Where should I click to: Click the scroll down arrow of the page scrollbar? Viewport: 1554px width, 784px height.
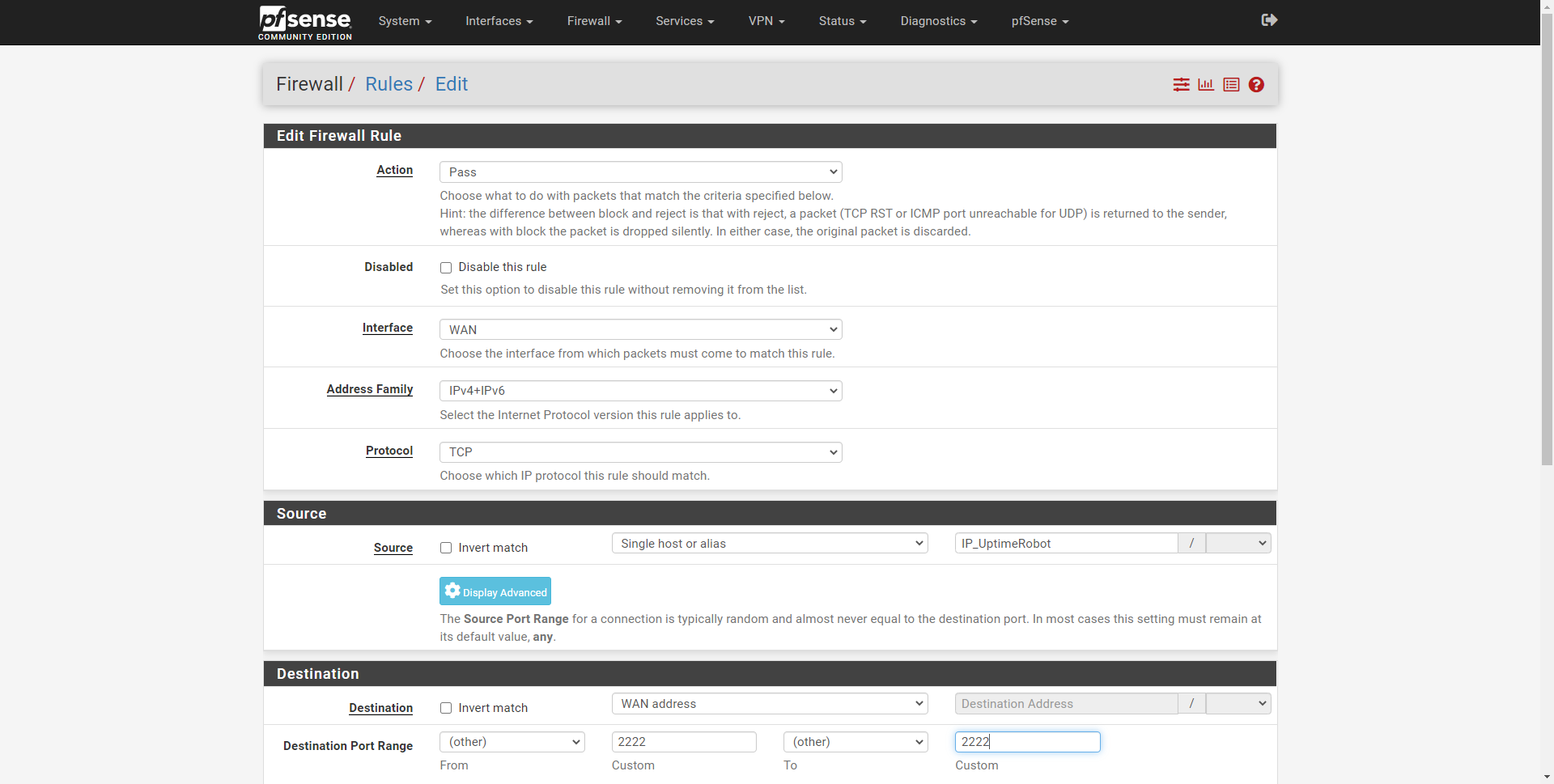(1547, 778)
